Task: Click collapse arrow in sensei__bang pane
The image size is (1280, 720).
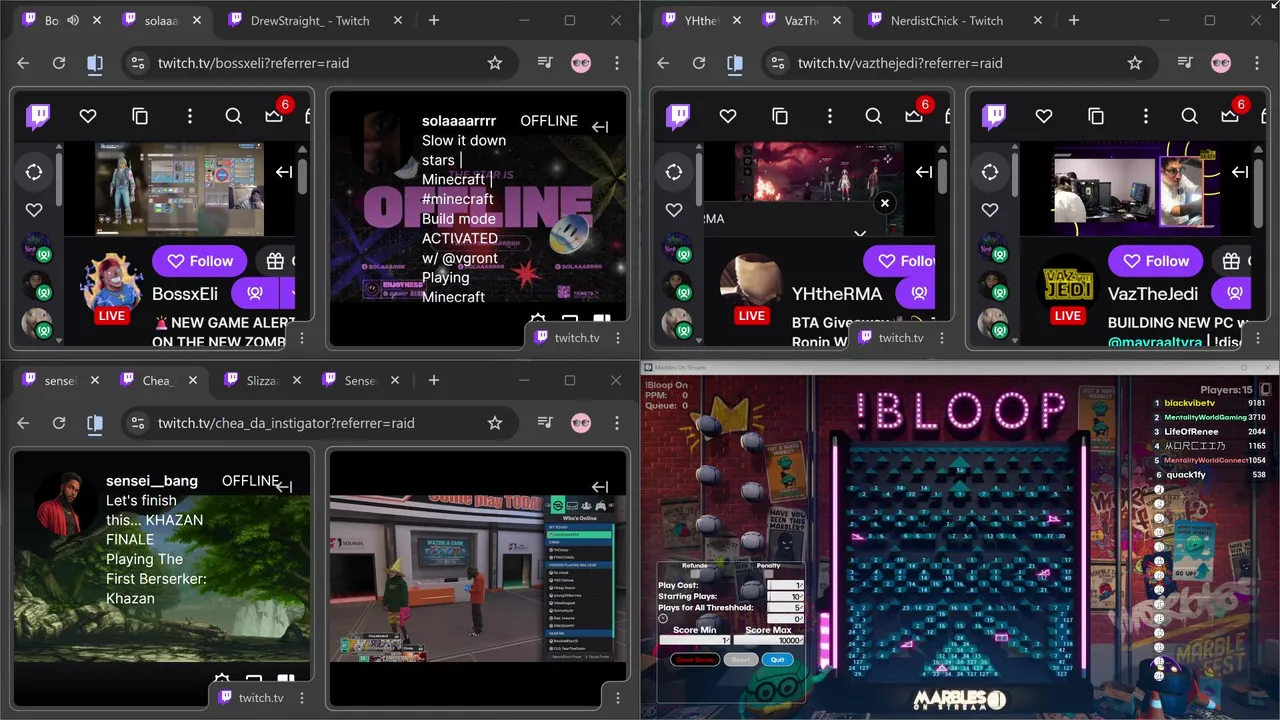Action: coord(284,487)
